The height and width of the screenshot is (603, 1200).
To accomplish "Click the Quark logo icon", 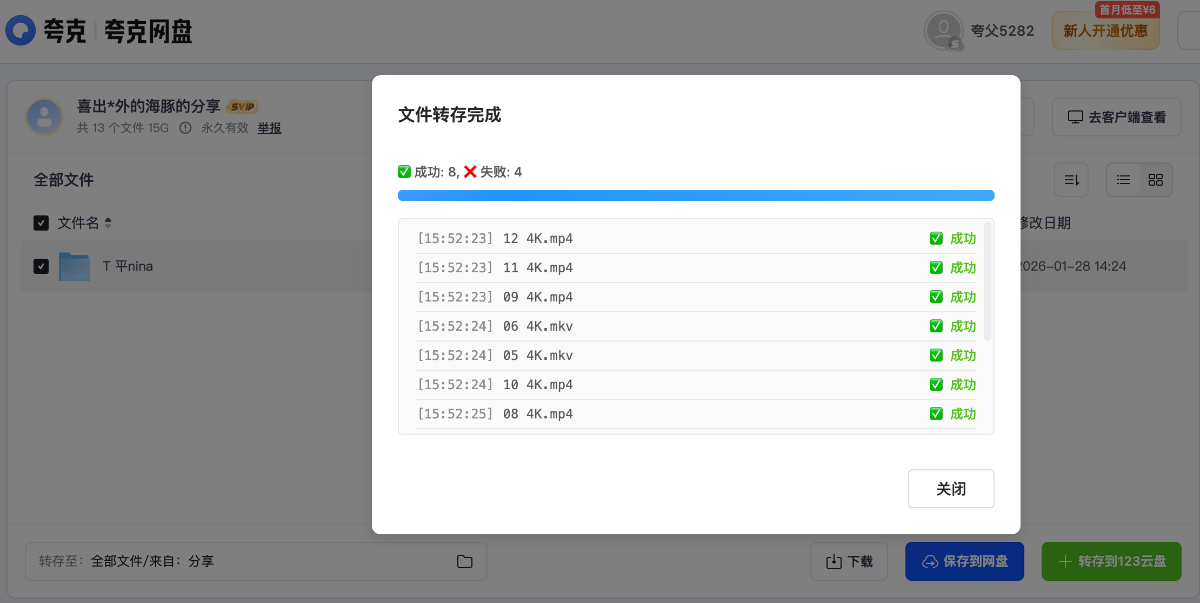I will (x=22, y=30).
